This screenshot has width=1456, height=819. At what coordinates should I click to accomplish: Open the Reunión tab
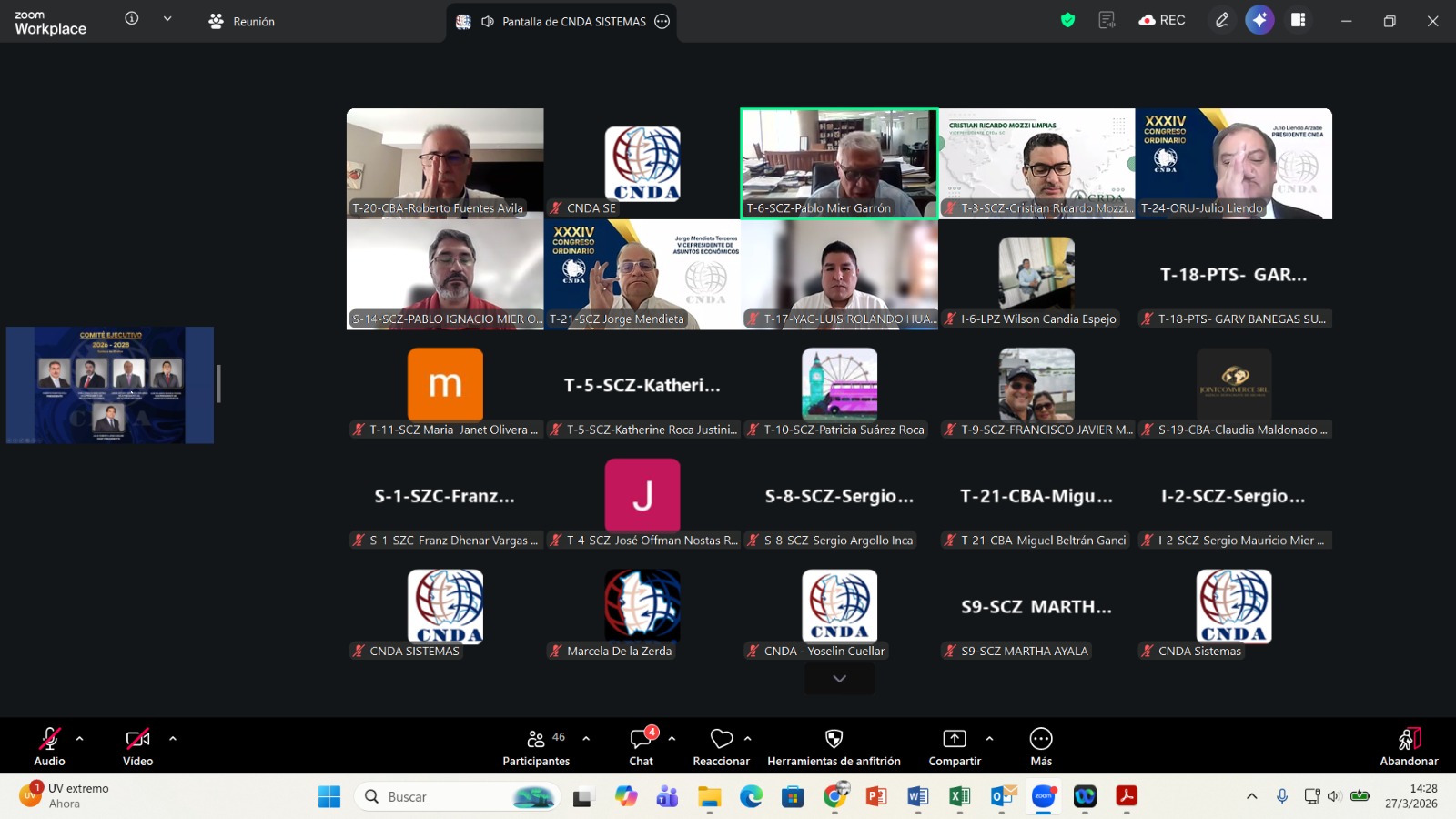click(x=242, y=21)
